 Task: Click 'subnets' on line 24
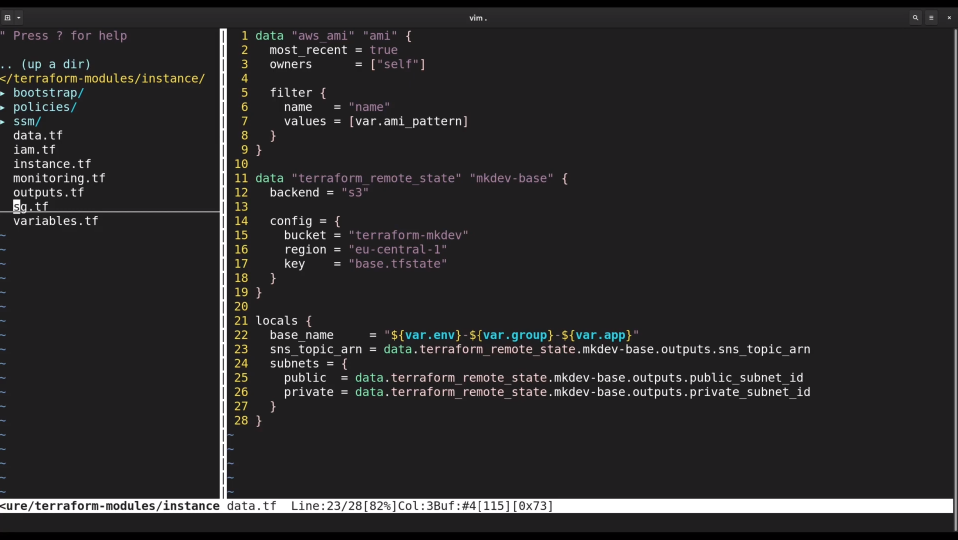294,363
